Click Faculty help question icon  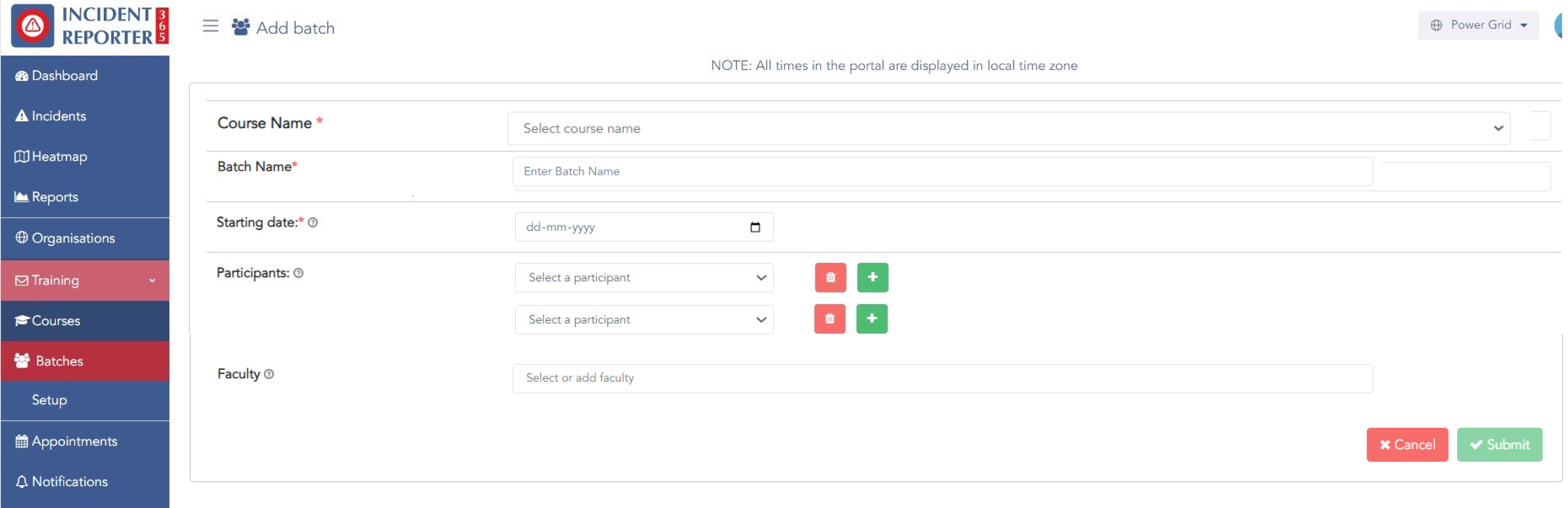click(269, 374)
